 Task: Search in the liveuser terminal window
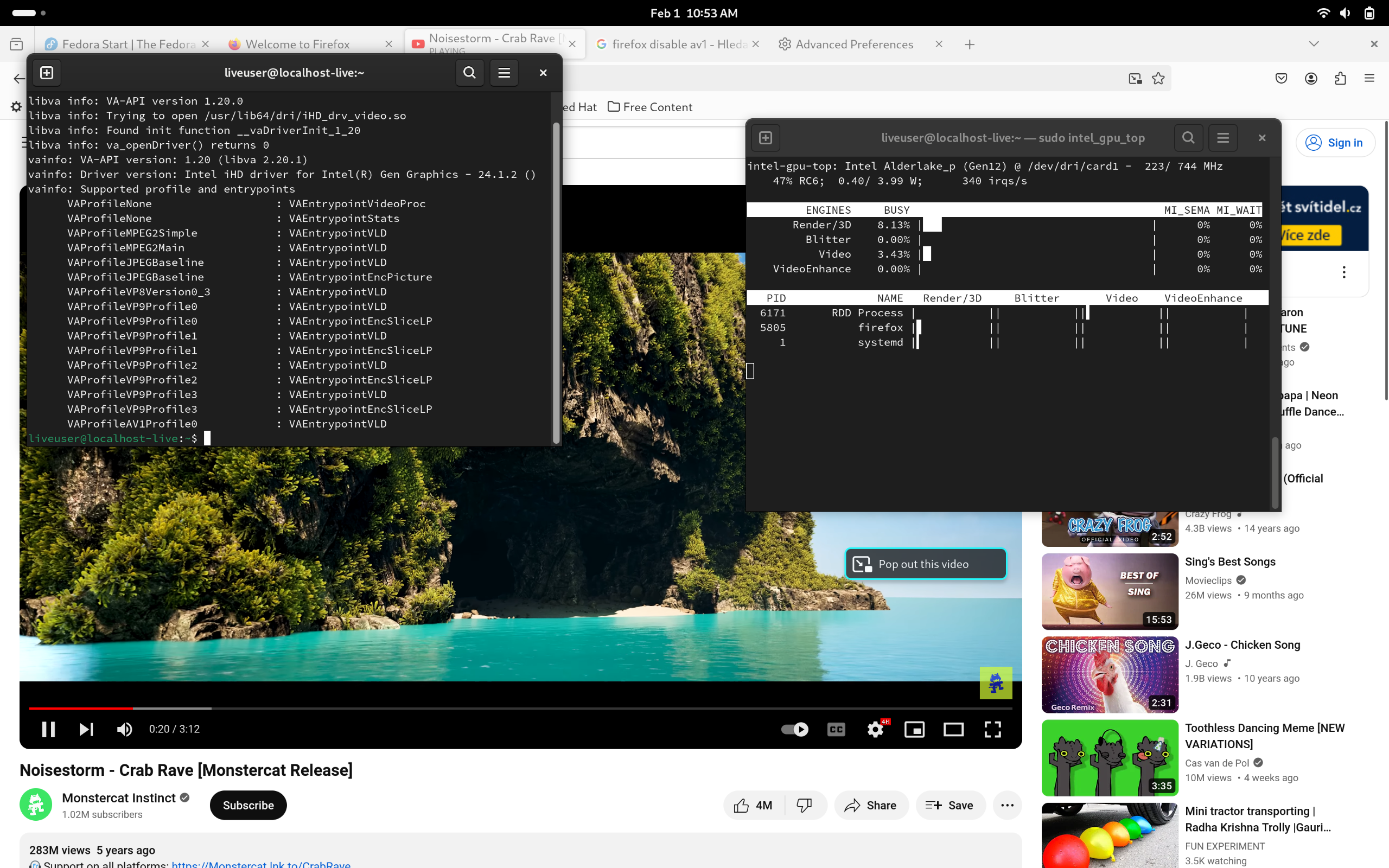pos(469,73)
